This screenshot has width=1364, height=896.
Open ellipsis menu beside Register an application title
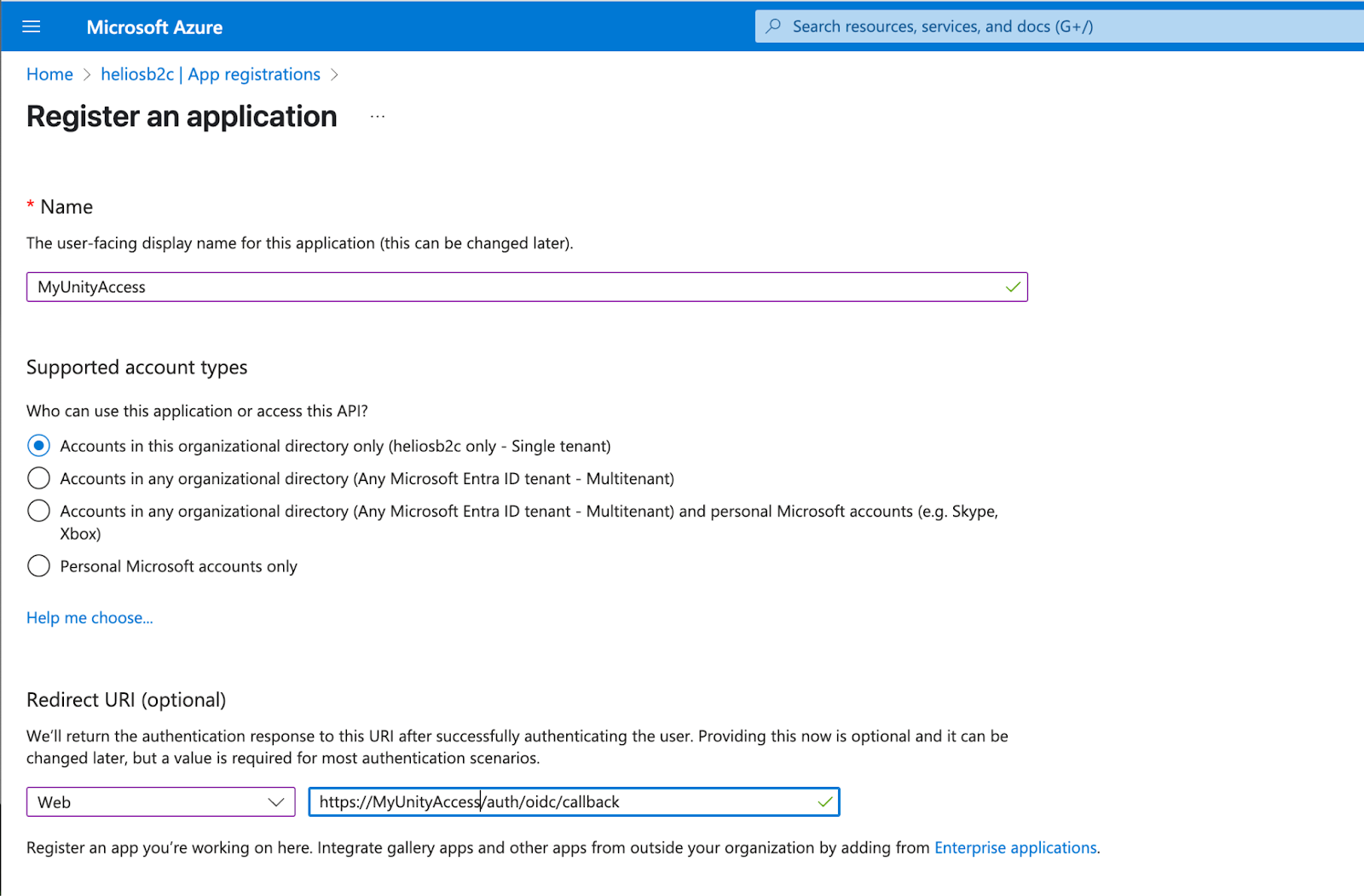tap(377, 116)
